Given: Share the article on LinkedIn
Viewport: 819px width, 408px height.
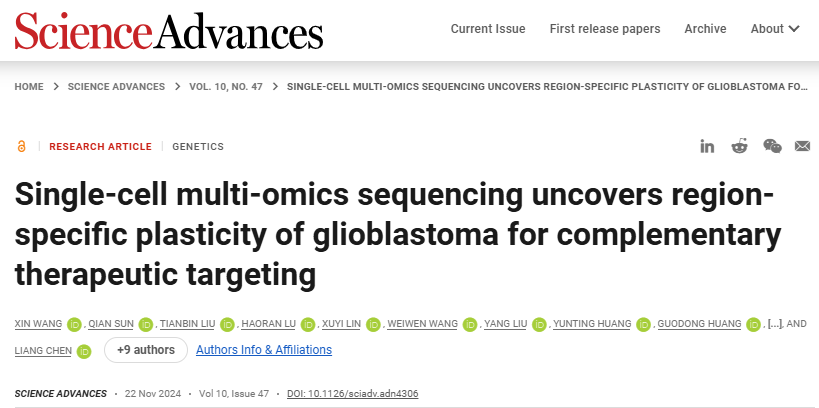Looking at the screenshot, I should coord(707,146).
